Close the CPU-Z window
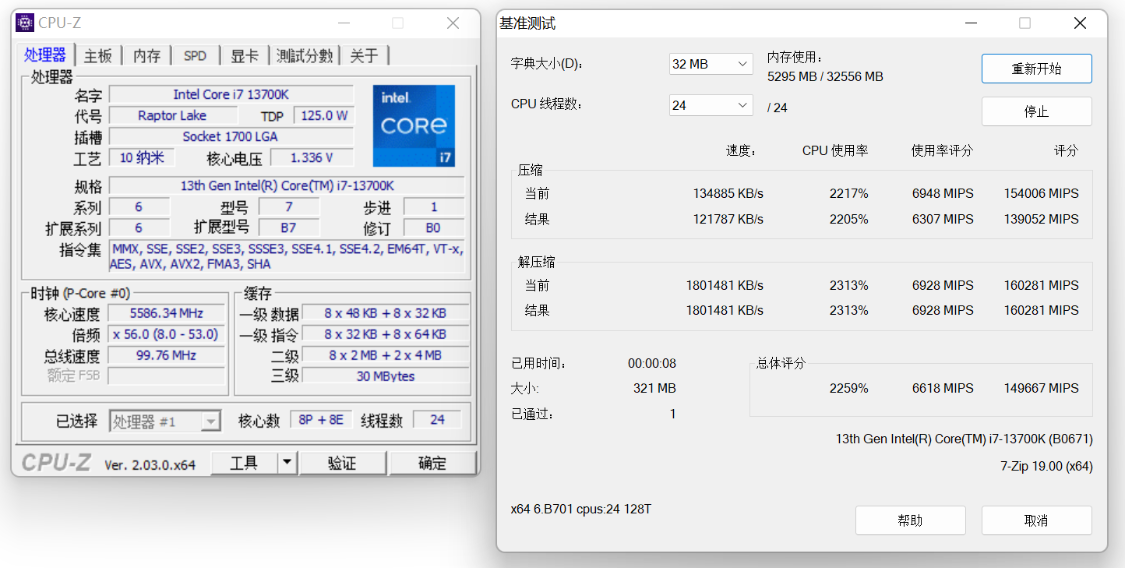1125x568 pixels. coord(453,23)
